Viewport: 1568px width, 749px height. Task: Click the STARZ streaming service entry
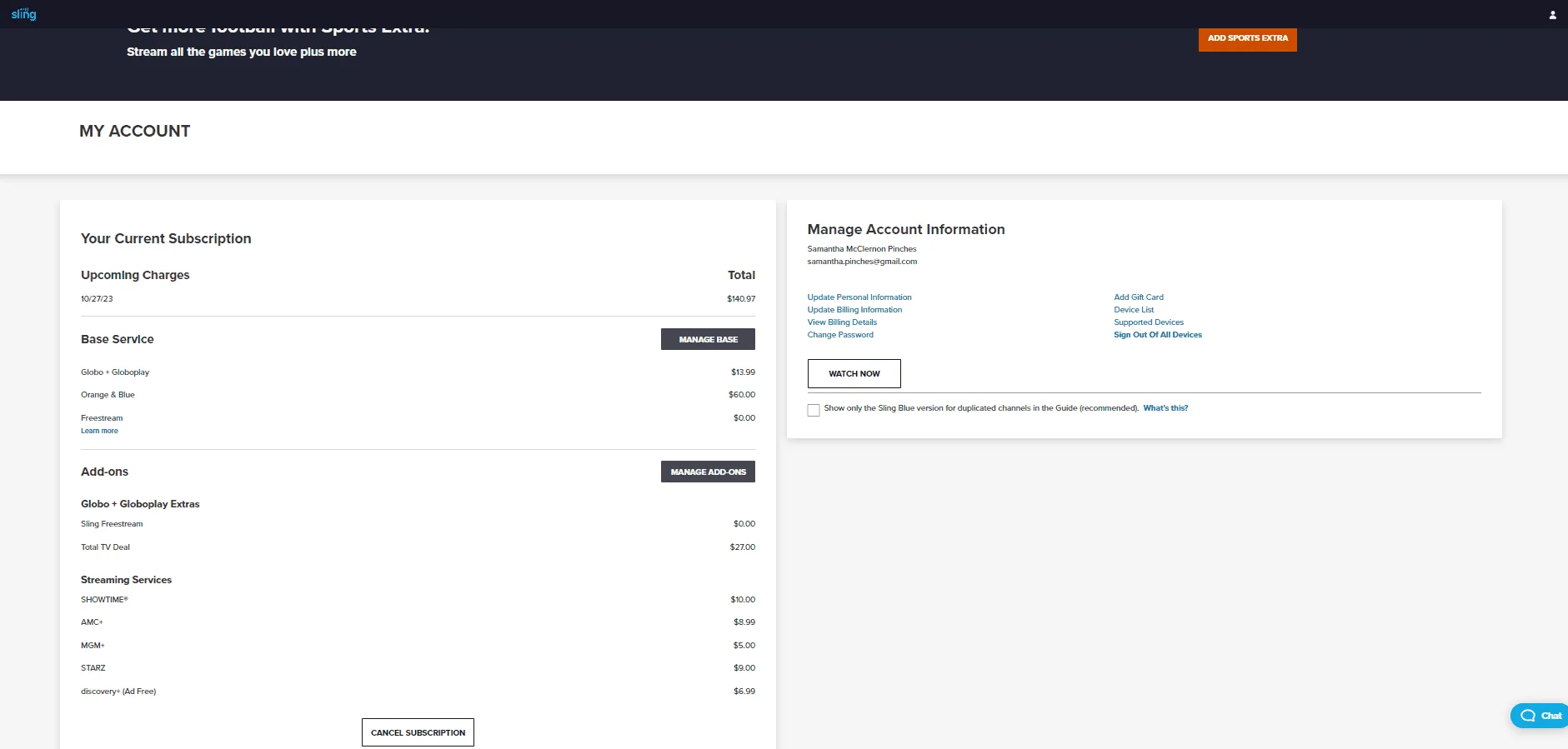tap(93, 668)
